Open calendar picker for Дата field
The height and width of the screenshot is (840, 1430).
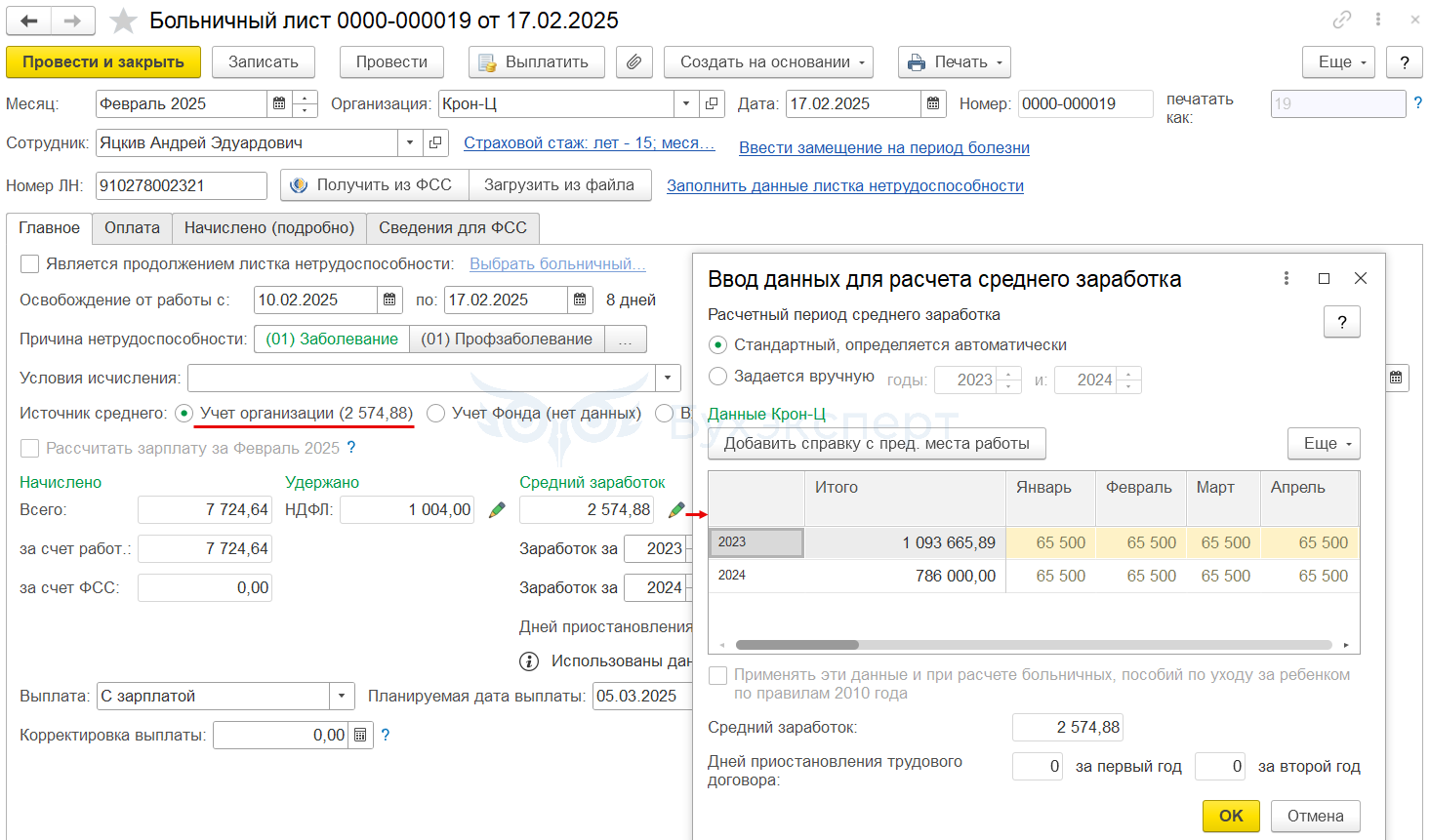(x=933, y=104)
